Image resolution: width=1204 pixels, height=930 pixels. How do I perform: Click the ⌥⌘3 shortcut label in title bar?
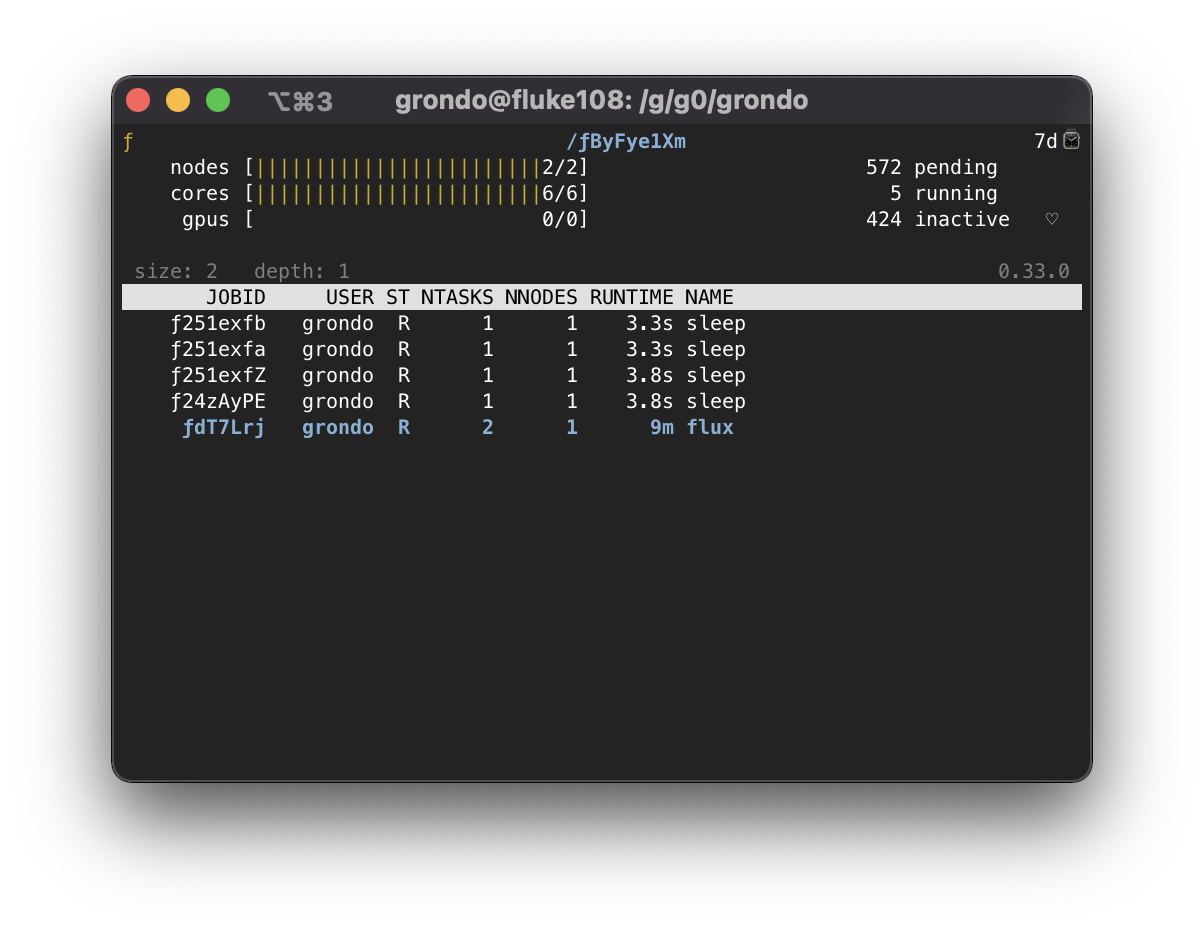[300, 101]
